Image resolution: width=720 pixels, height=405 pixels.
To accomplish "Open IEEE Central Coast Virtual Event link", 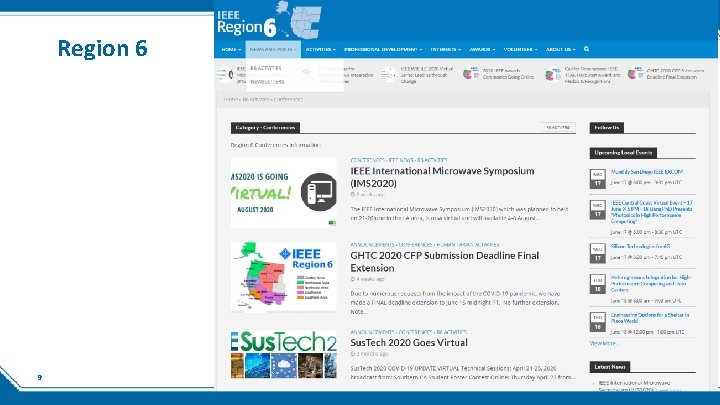I will [x=652, y=212].
